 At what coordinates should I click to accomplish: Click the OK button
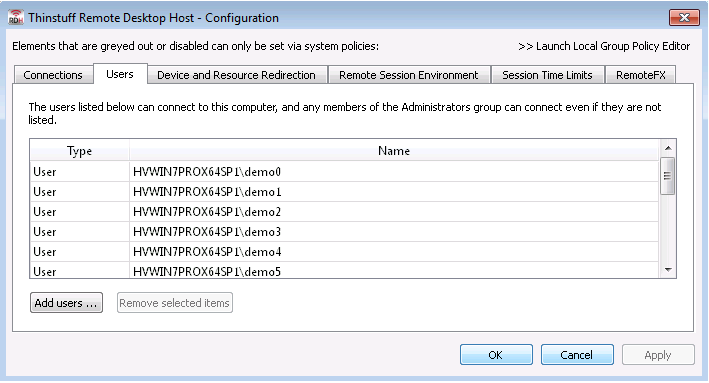pos(496,355)
